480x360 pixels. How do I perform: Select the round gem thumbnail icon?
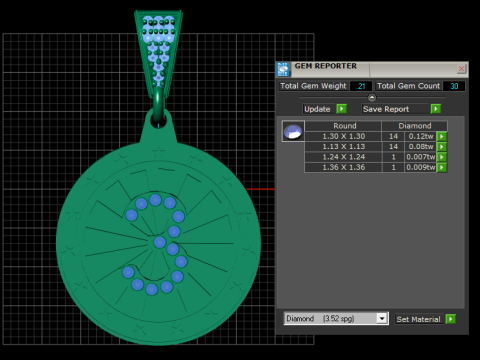[x=293, y=131]
